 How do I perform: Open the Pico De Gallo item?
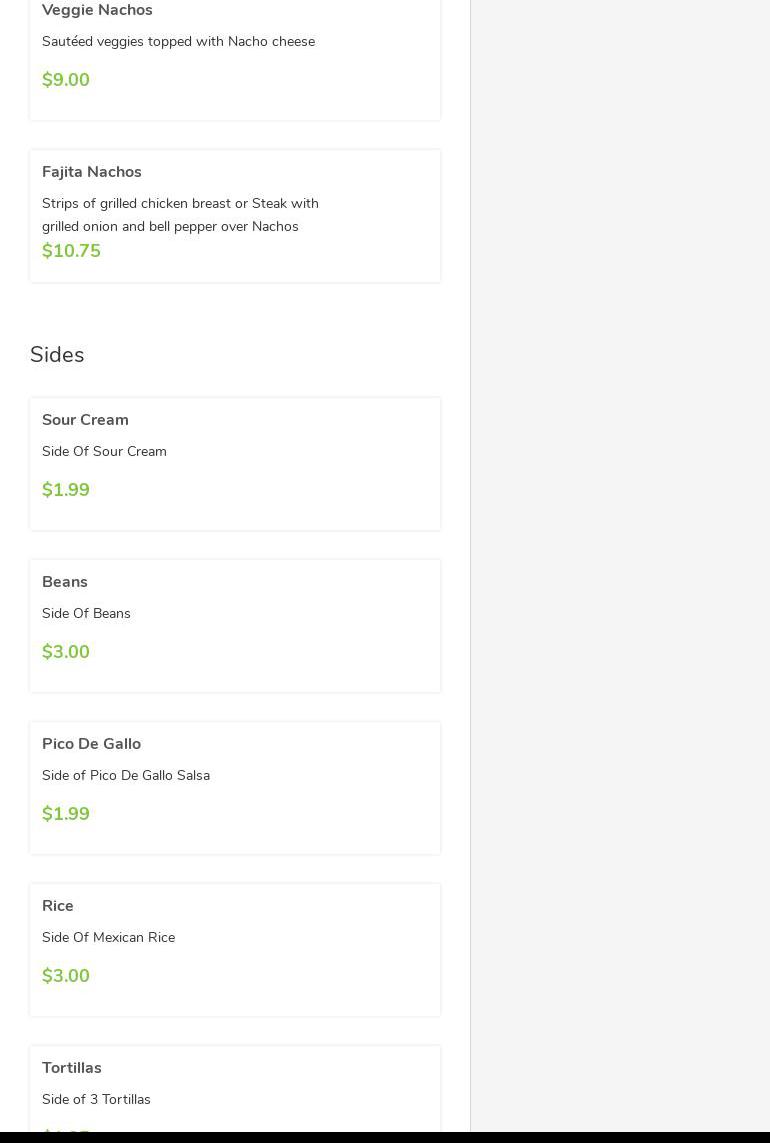click(91, 744)
